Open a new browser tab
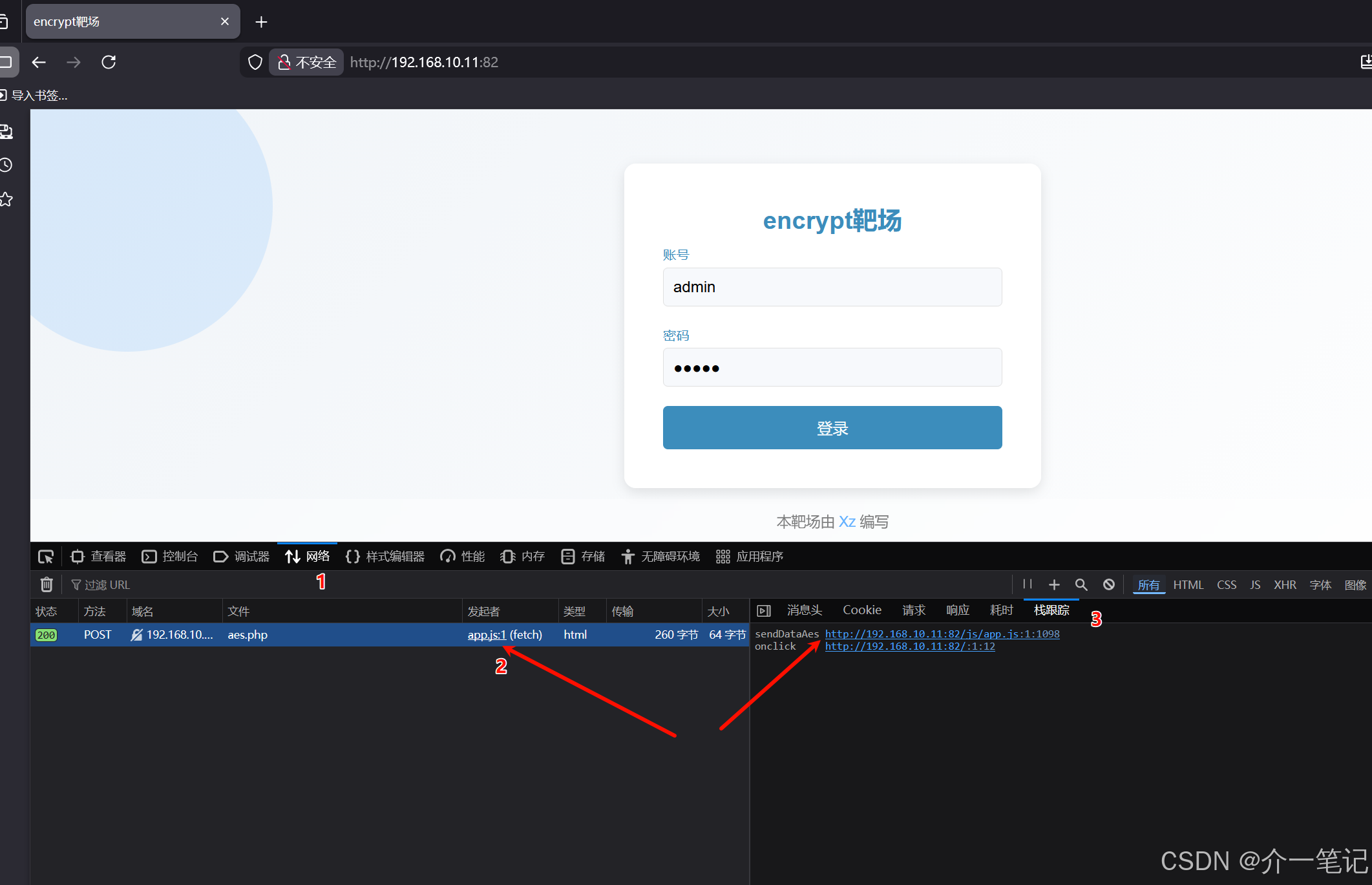1372x885 pixels. (x=261, y=22)
